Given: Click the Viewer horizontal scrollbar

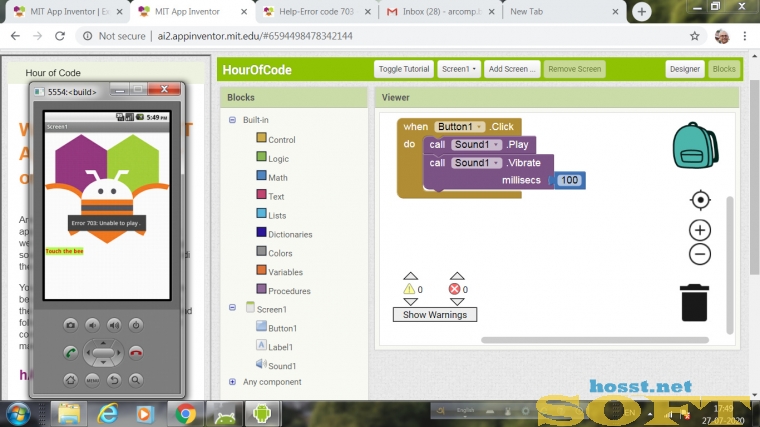Looking at the screenshot, I should click(595, 340).
